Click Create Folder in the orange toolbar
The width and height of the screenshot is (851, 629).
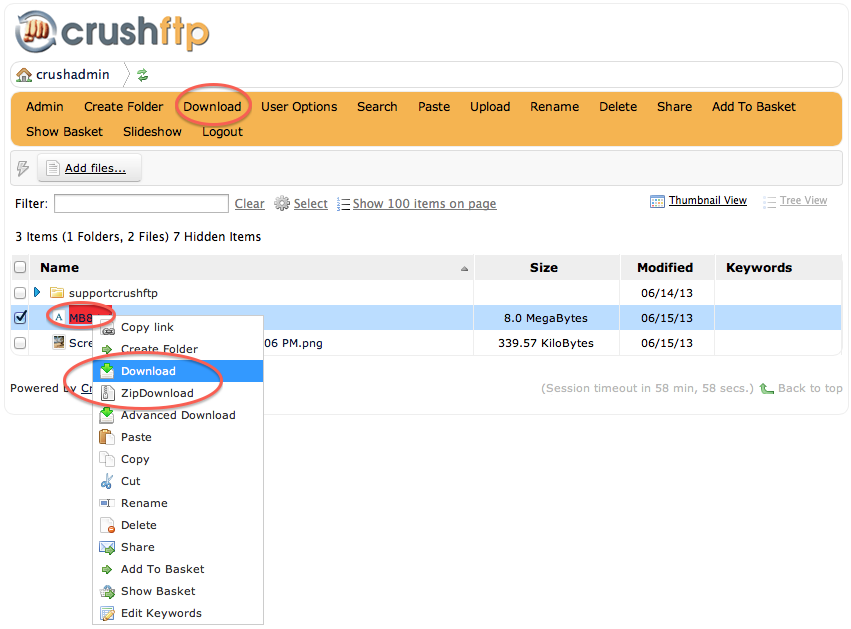coord(124,107)
